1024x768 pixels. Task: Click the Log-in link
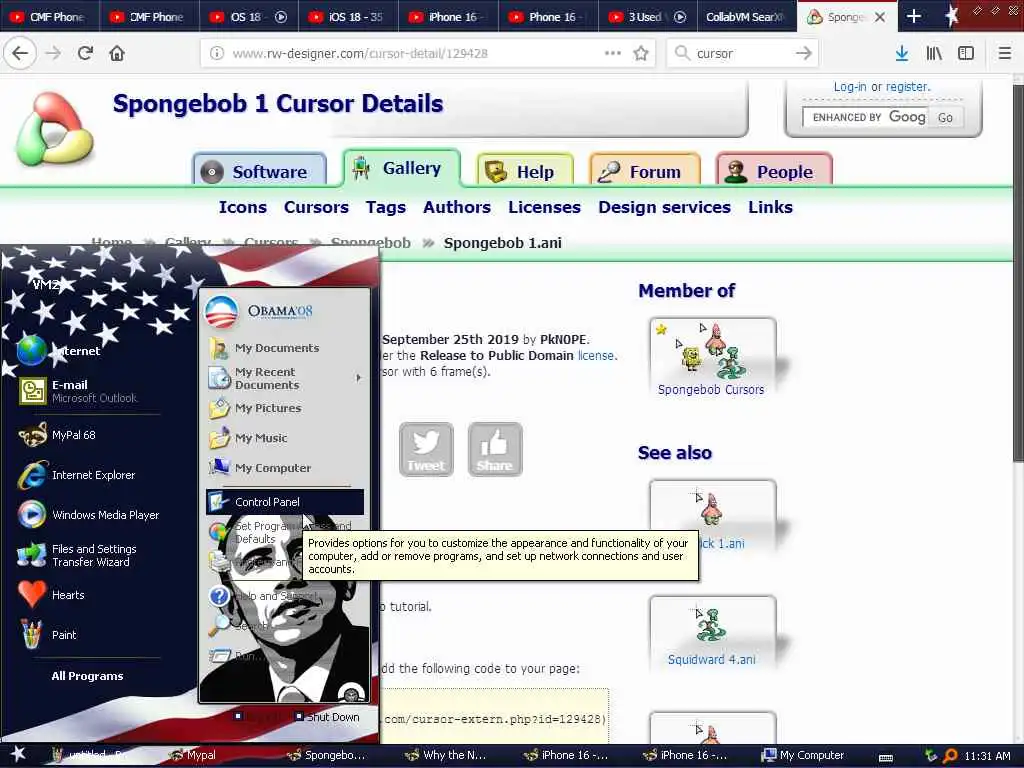coord(850,87)
